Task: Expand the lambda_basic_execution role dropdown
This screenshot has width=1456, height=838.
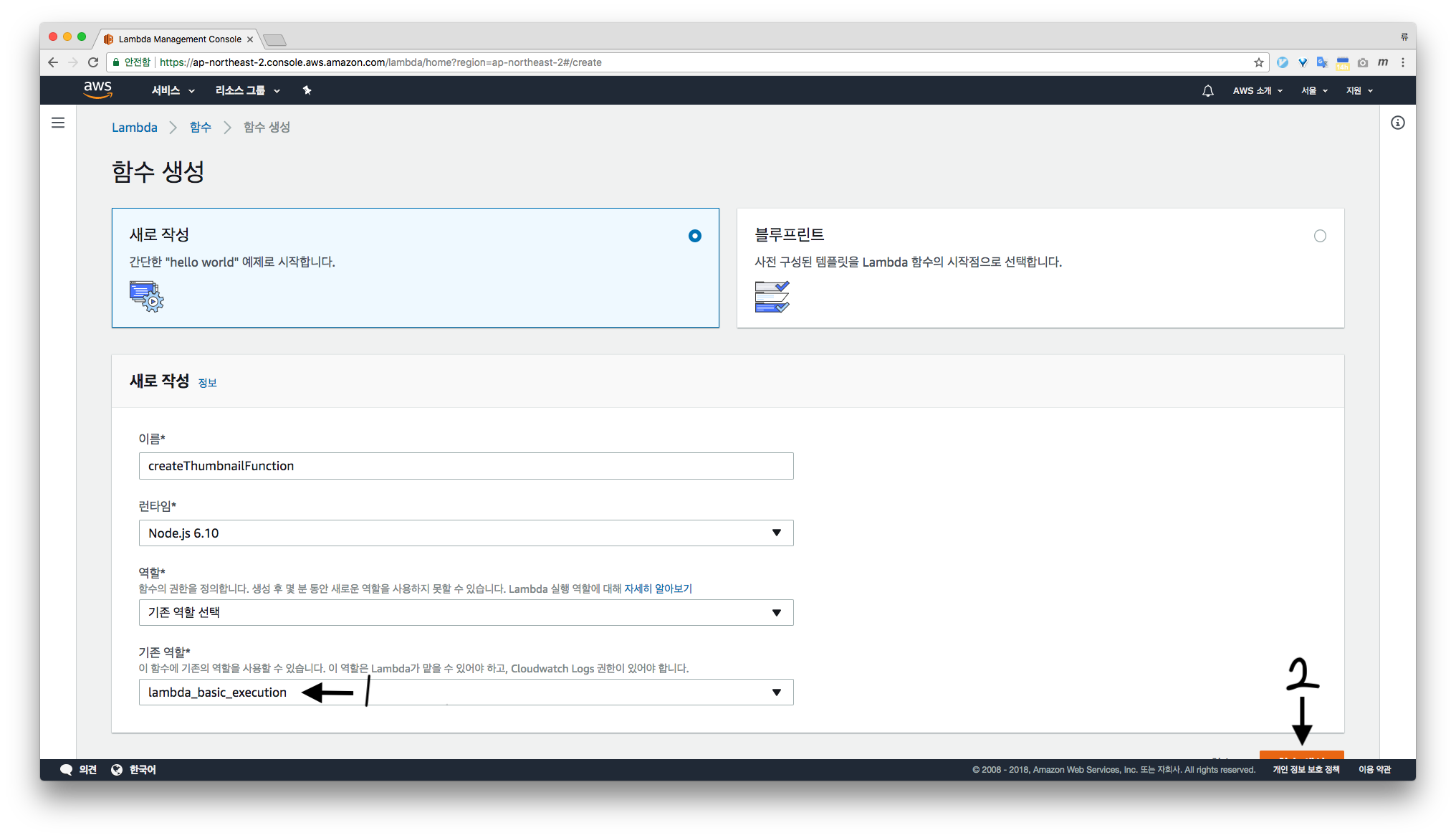Action: point(776,692)
